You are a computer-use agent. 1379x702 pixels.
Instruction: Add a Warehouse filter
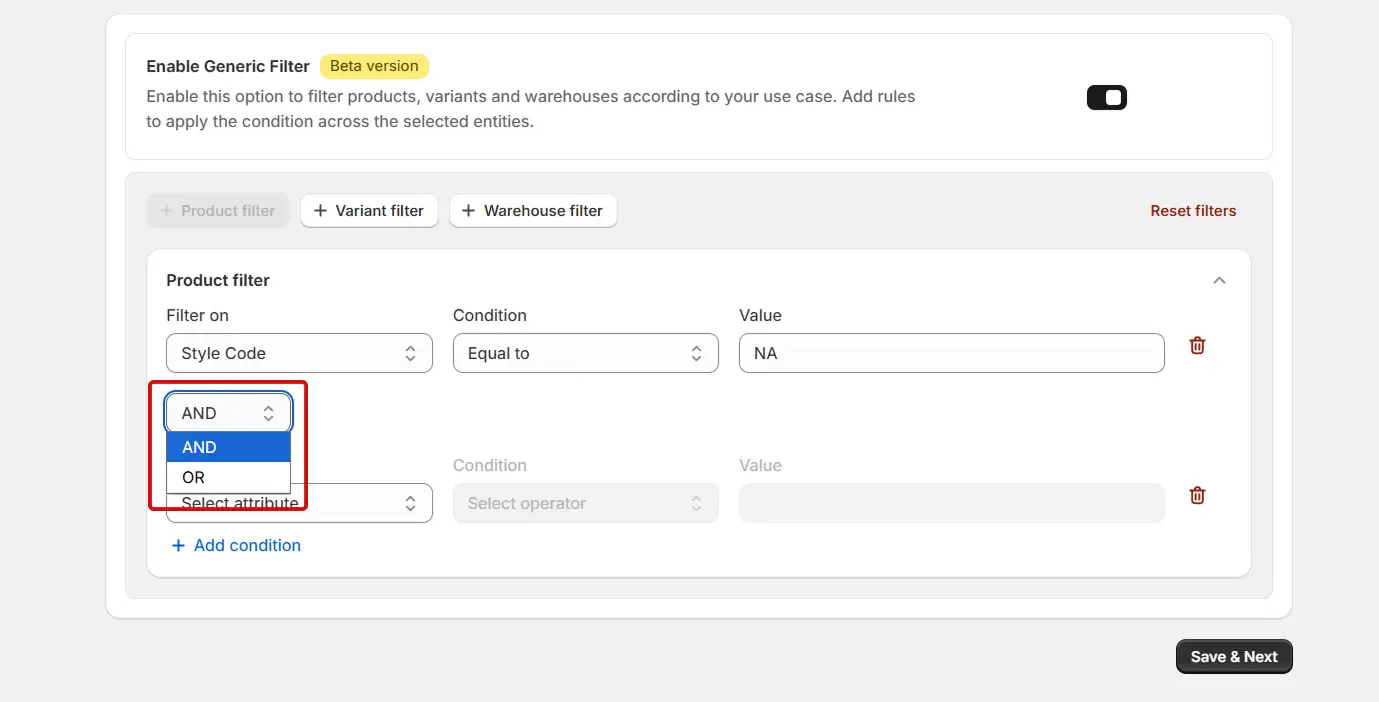click(533, 211)
